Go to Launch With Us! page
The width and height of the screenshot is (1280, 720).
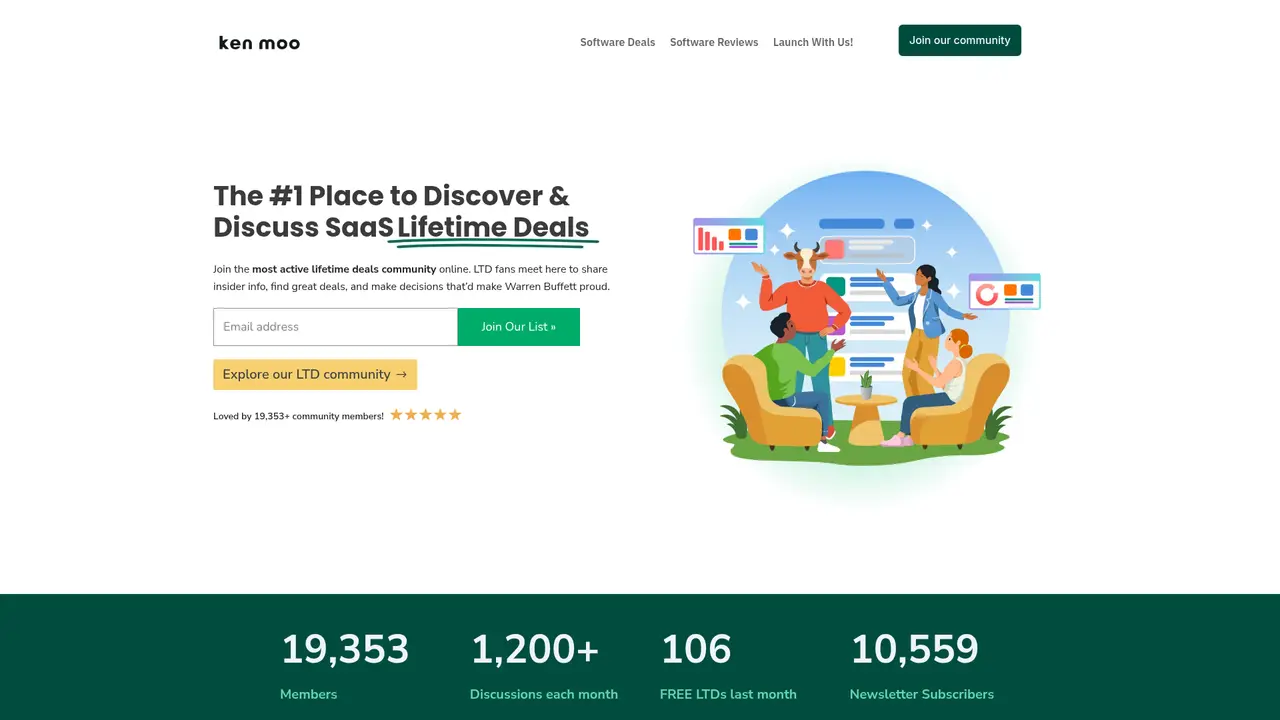tap(813, 42)
